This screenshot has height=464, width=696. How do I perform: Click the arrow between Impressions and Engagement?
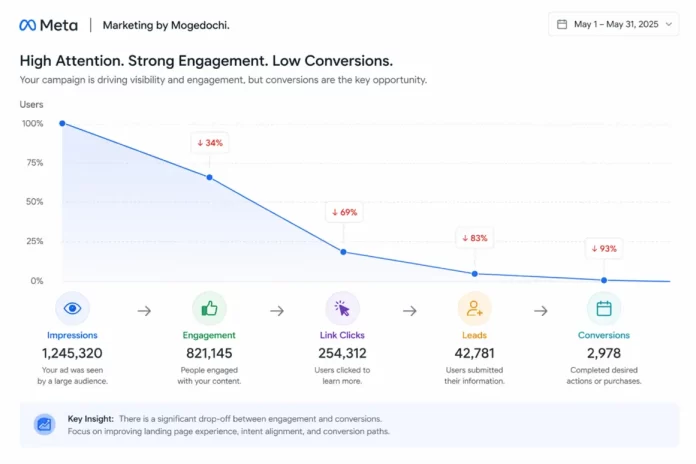(144, 311)
